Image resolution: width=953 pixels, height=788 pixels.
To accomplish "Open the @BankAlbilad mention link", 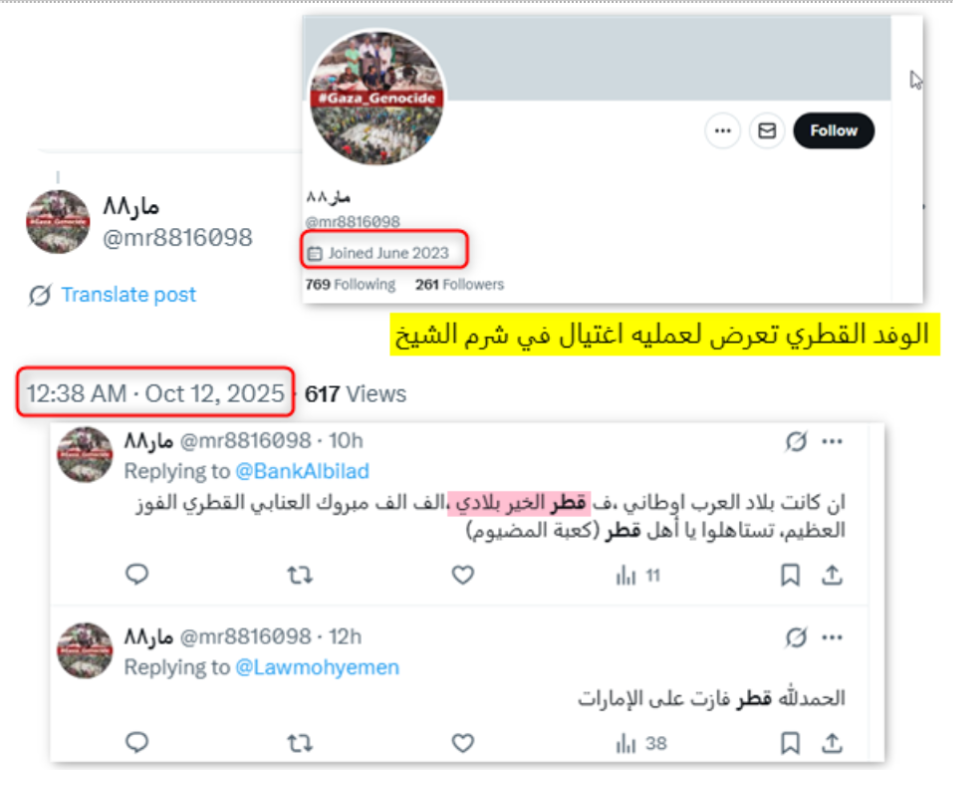I will tap(302, 471).
